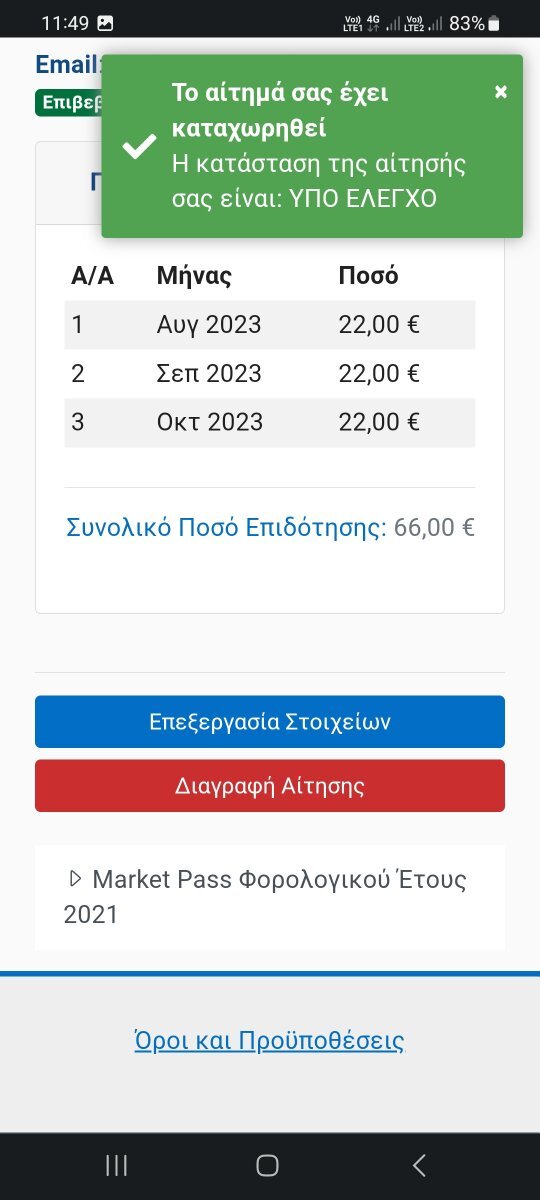Viewport: 540px width, 1200px height.
Task: Dismiss the green notification with X
Action: tap(501, 92)
